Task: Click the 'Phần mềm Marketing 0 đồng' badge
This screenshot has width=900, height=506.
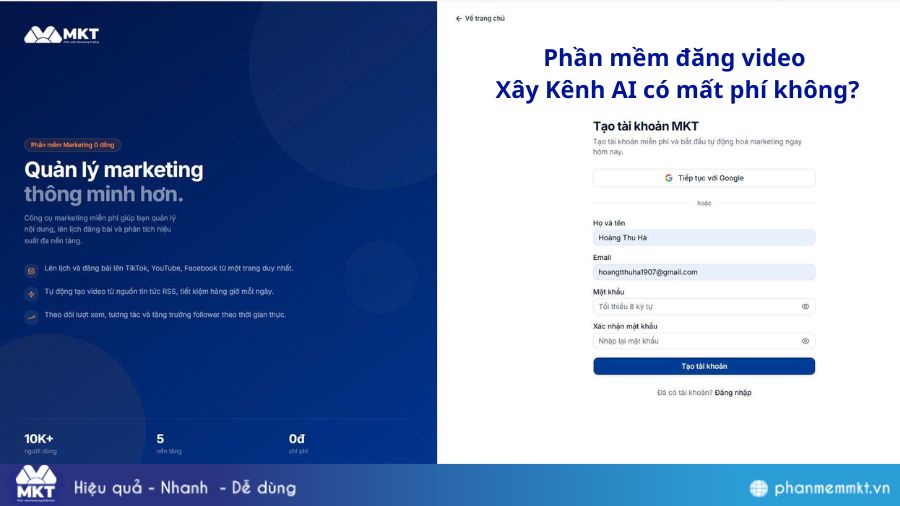Action: 72,145
